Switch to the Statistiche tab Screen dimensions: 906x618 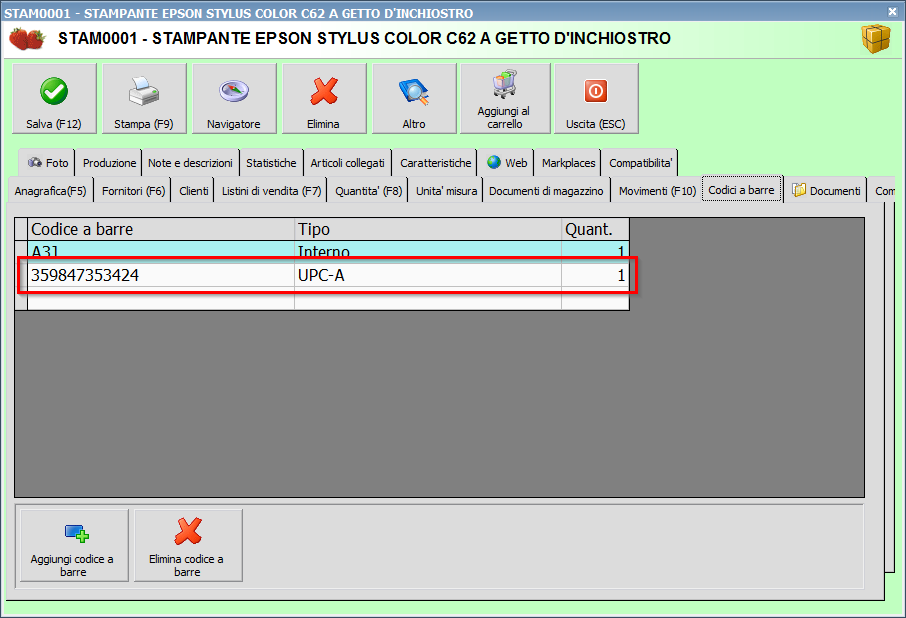[271, 163]
